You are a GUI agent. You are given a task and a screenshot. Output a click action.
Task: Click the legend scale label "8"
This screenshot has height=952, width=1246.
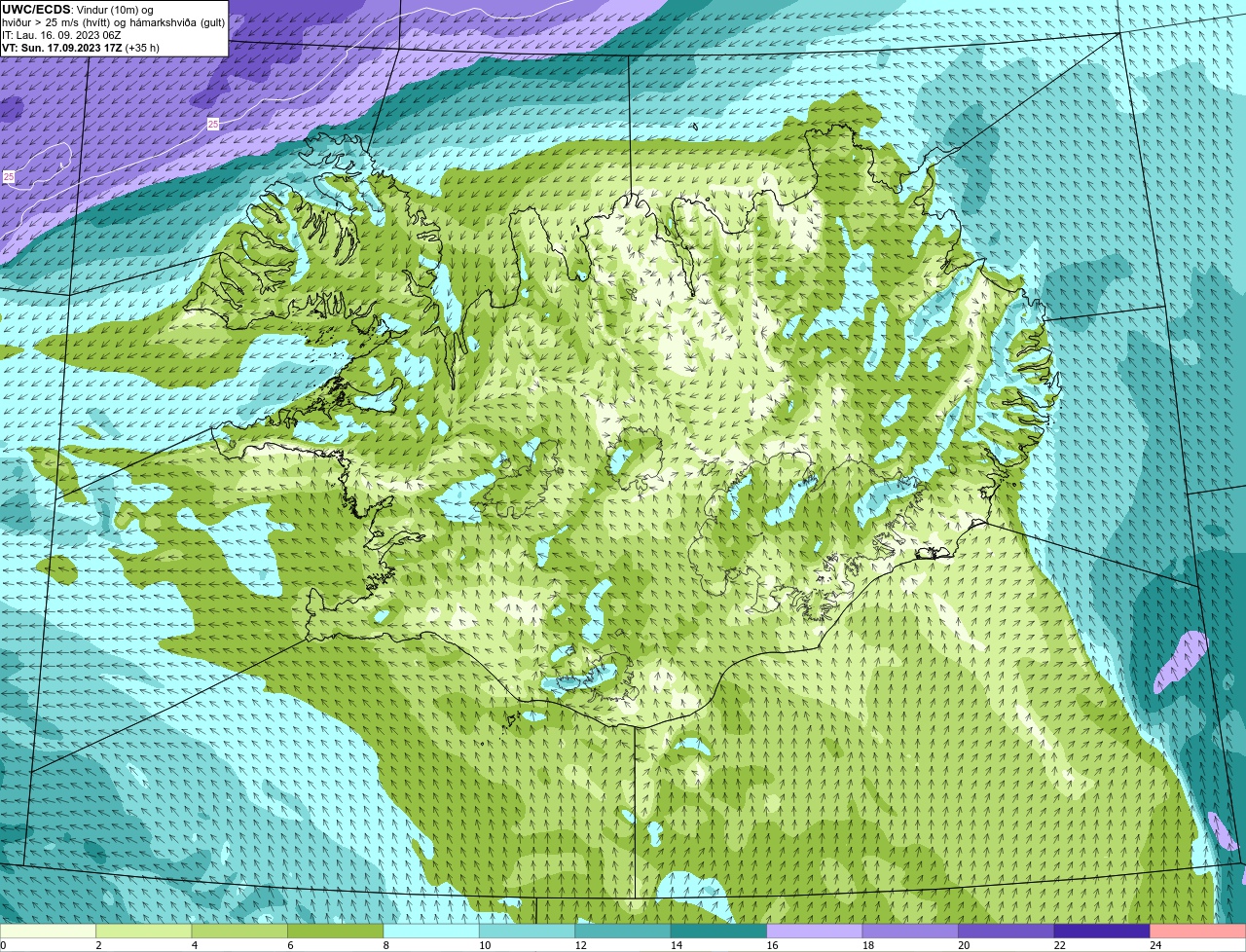(385, 945)
